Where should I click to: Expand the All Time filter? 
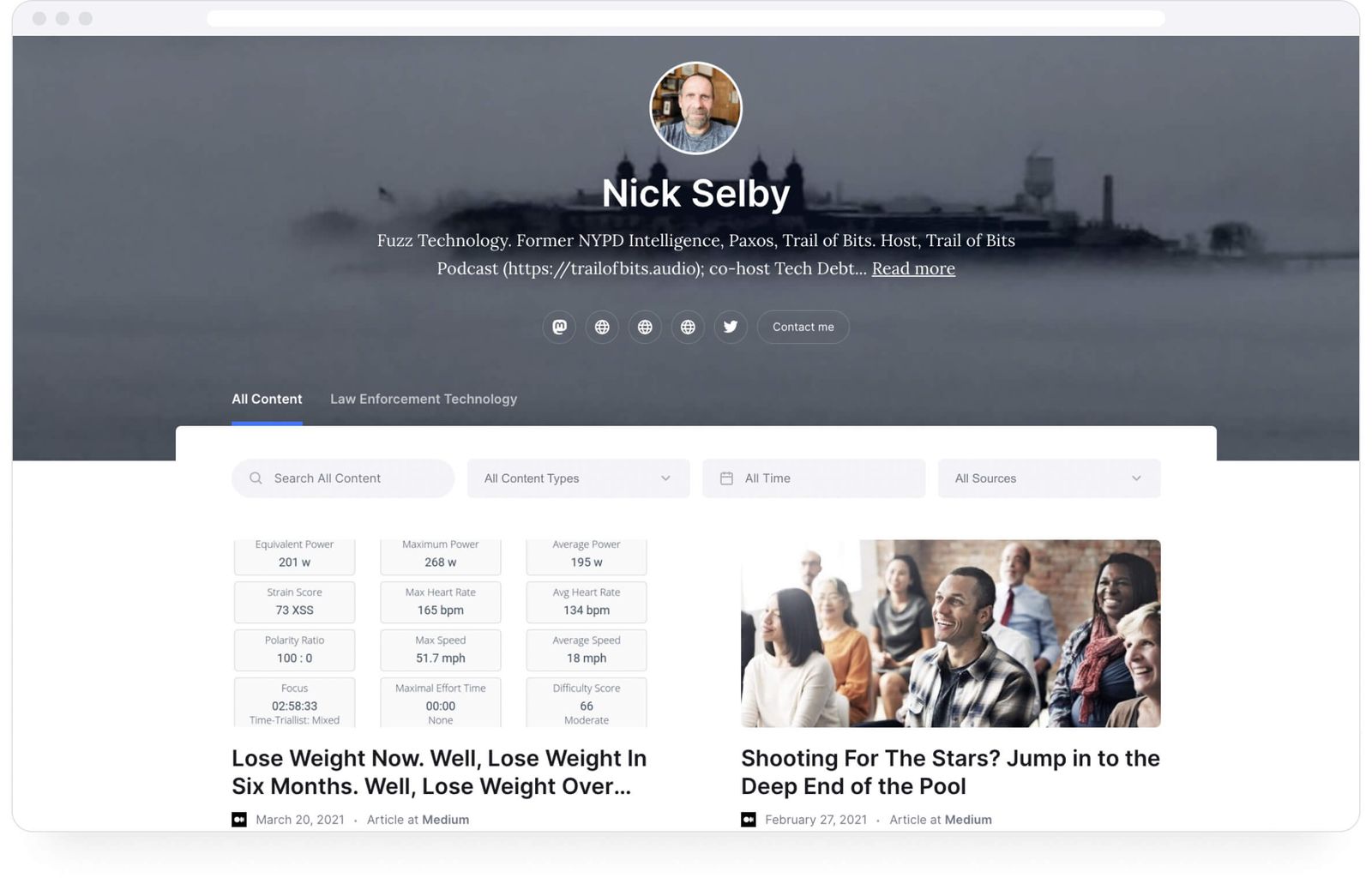[813, 478]
